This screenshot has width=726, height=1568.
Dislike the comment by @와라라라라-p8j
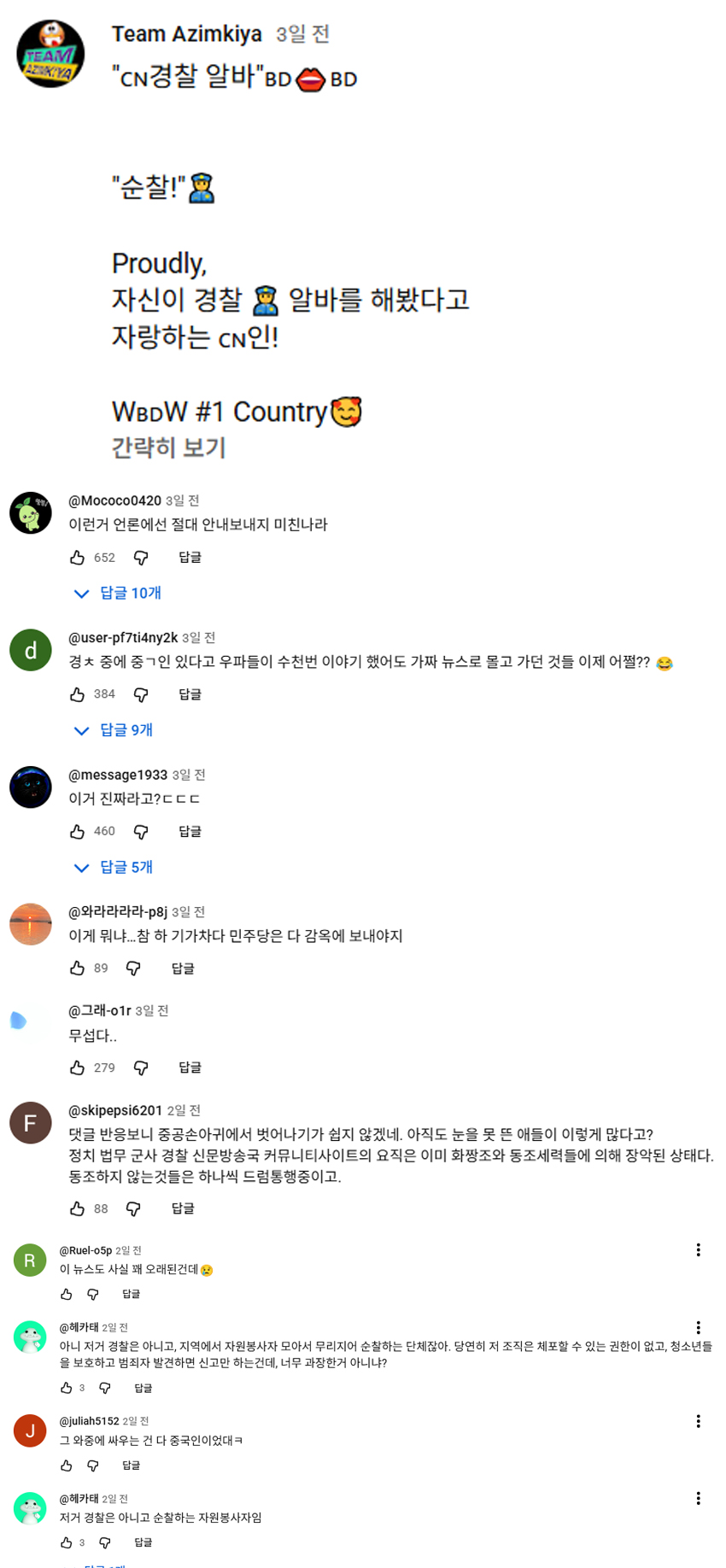click(133, 968)
